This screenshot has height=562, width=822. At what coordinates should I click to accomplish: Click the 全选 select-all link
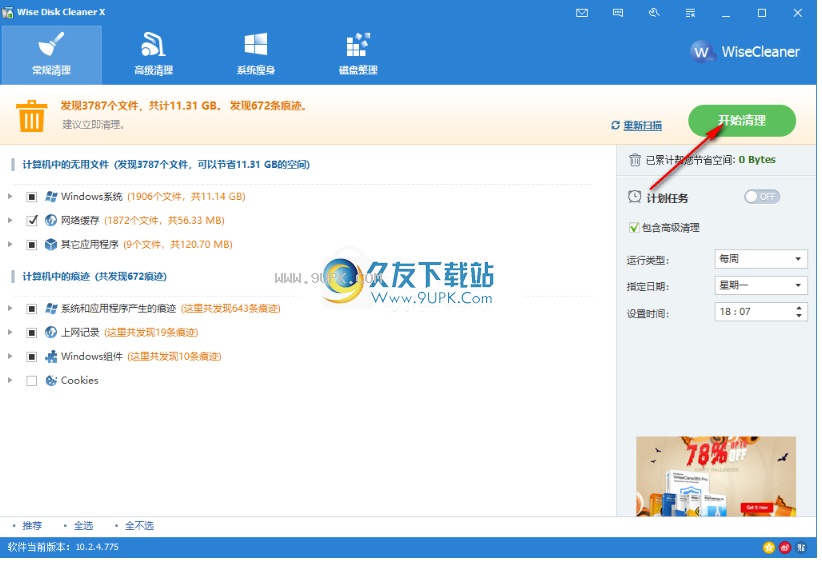pos(83,526)
